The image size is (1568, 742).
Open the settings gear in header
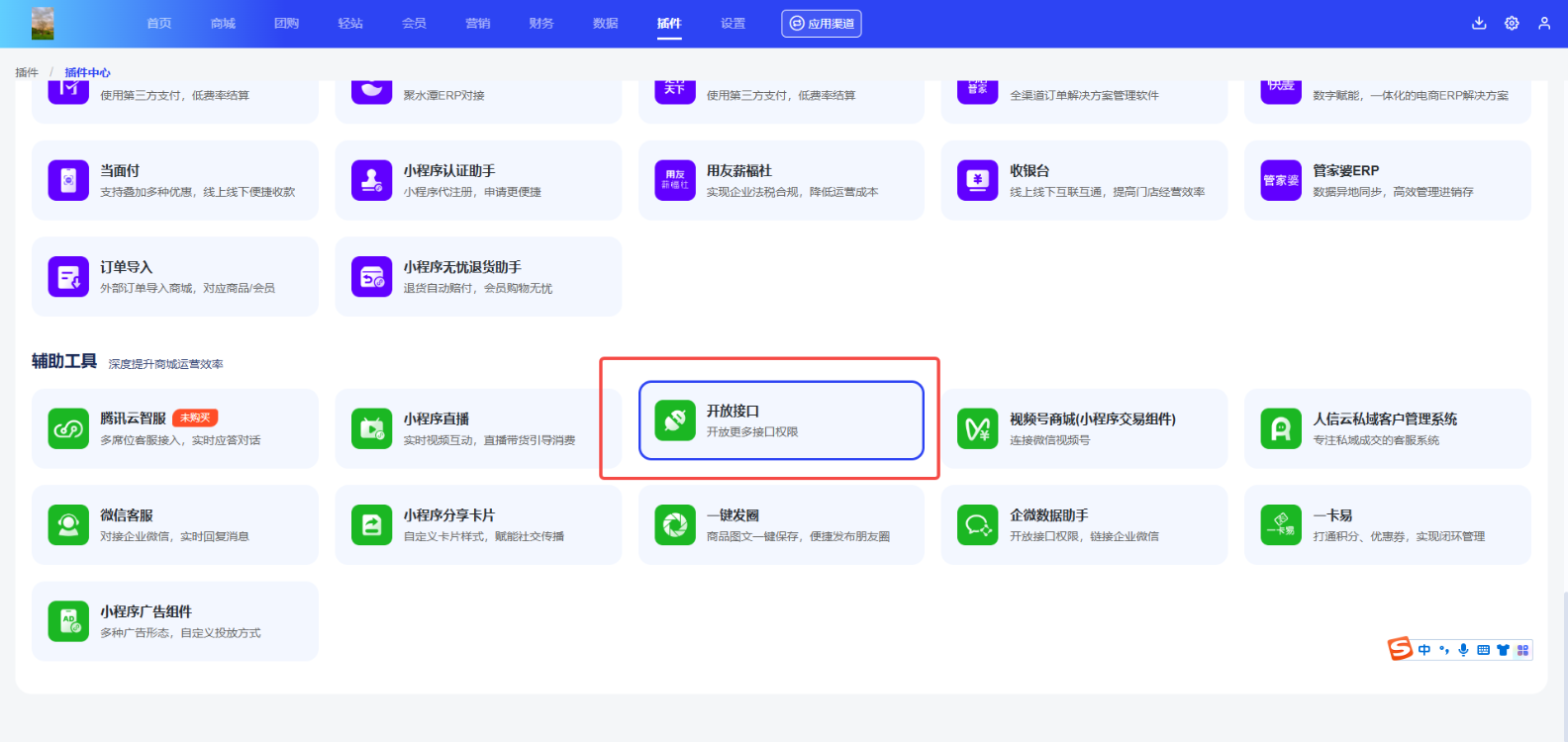1512,23
